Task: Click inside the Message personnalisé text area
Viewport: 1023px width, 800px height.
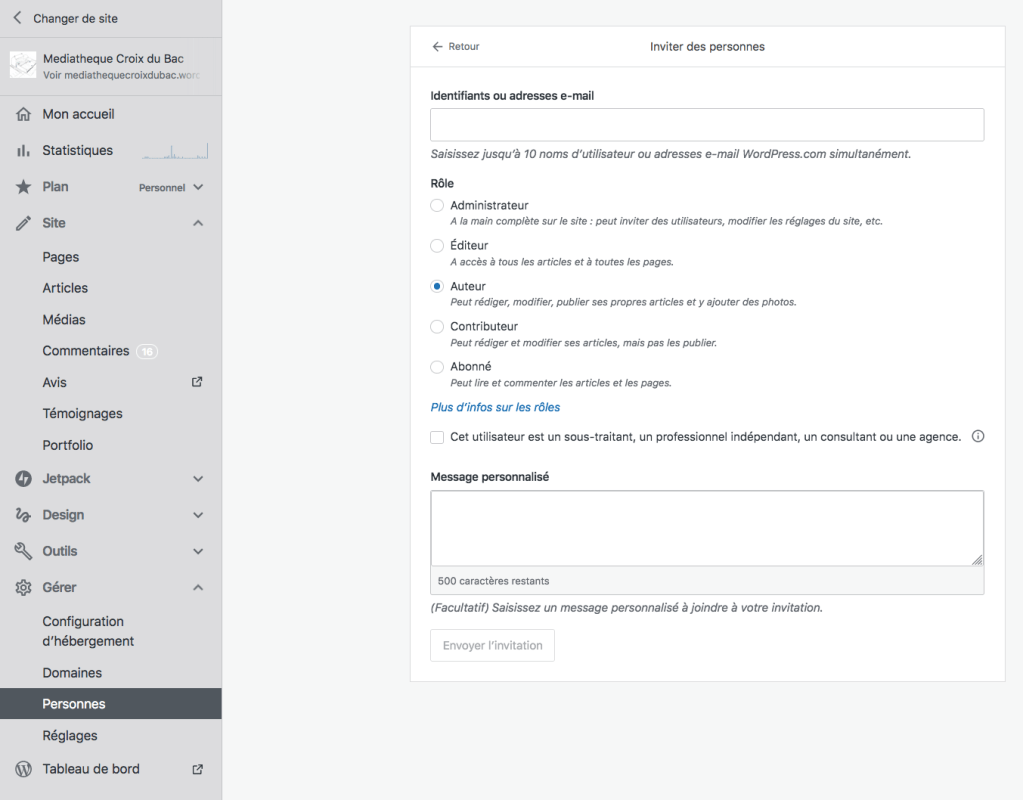Action: [707, 528]
